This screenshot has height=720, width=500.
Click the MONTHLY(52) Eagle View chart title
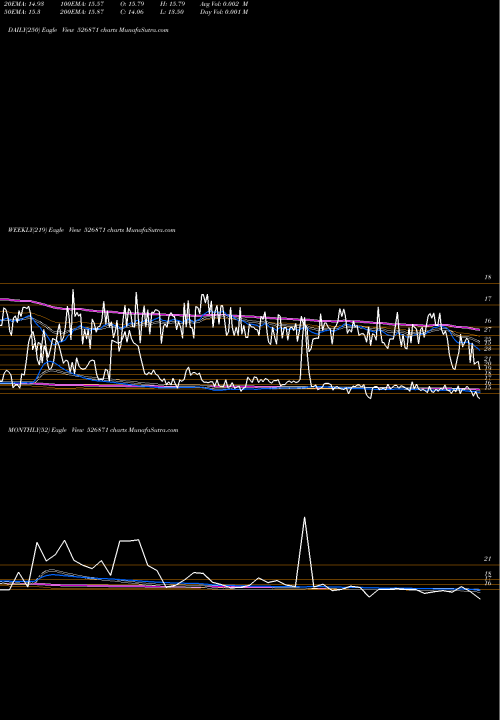pos(93,430)
